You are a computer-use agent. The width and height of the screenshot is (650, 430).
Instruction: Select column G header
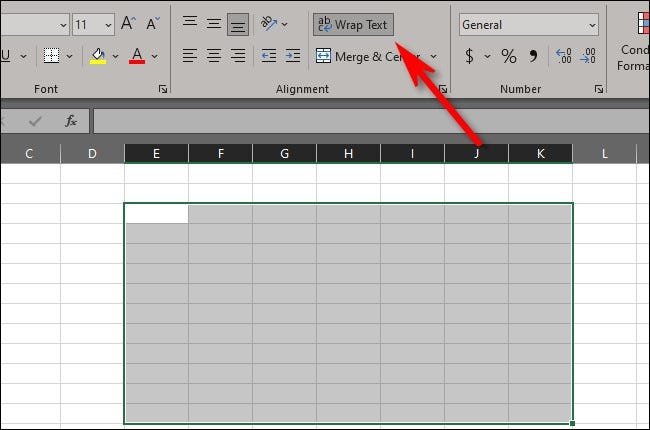click(x=284, y=153)
